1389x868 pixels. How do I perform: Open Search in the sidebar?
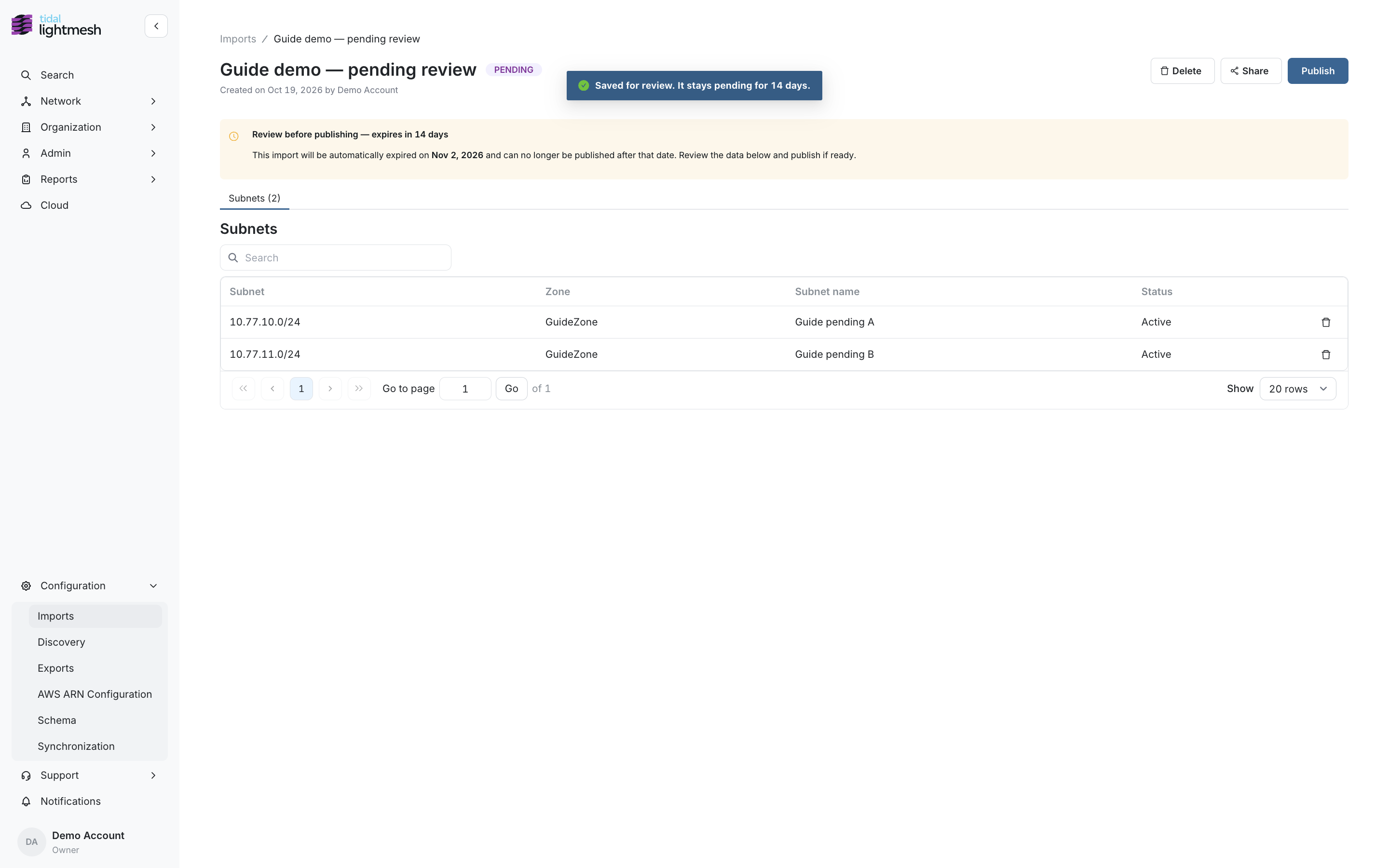(x=89, y=75)
